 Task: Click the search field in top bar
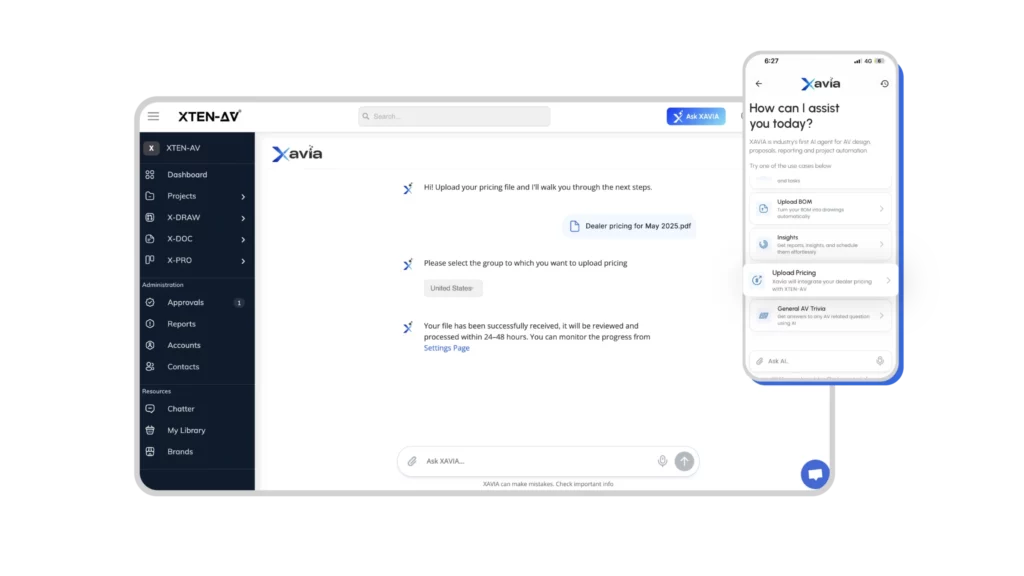click(454, 116)
